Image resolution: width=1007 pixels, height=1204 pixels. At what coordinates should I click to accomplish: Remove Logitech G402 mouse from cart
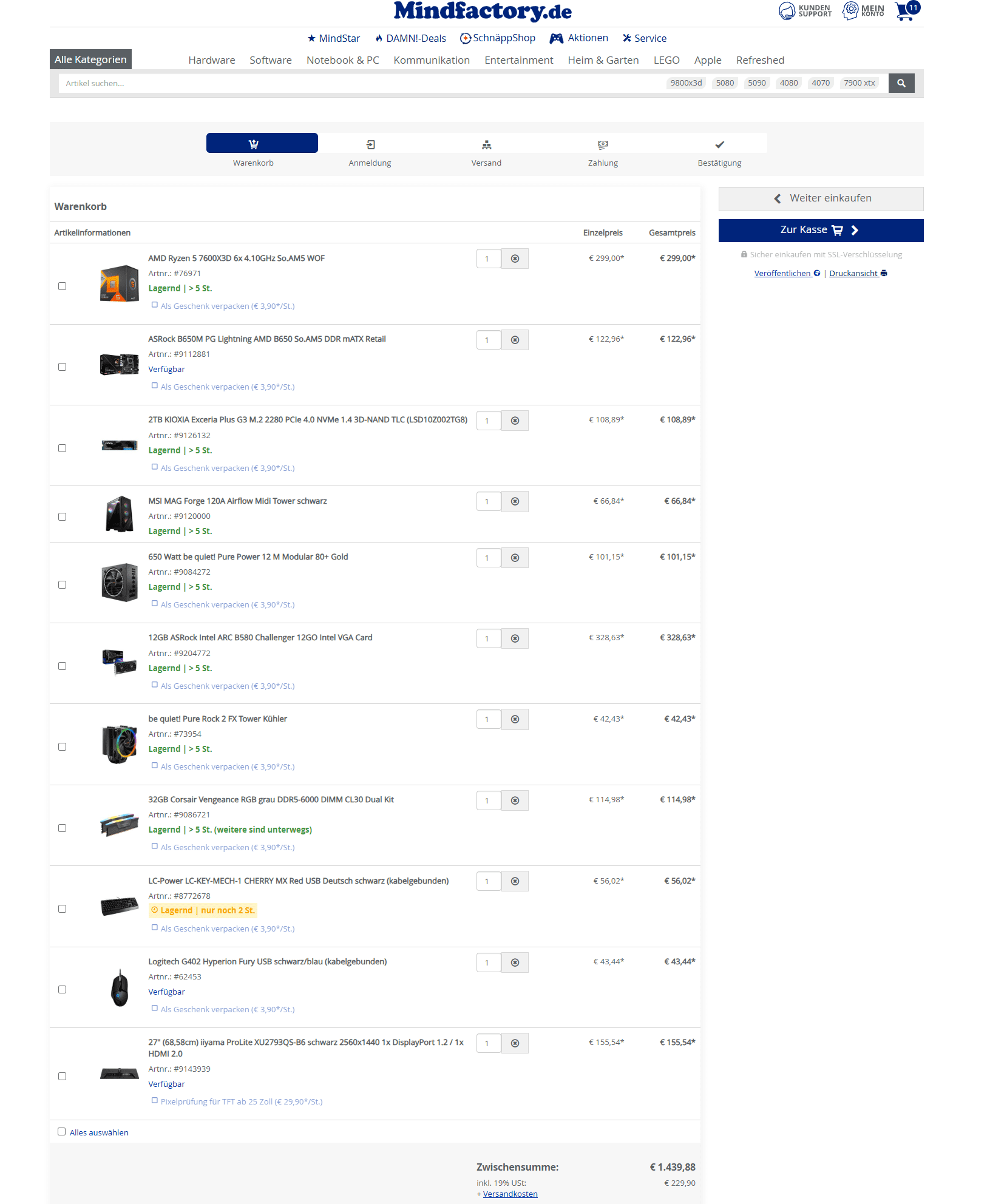coord(515,962)
